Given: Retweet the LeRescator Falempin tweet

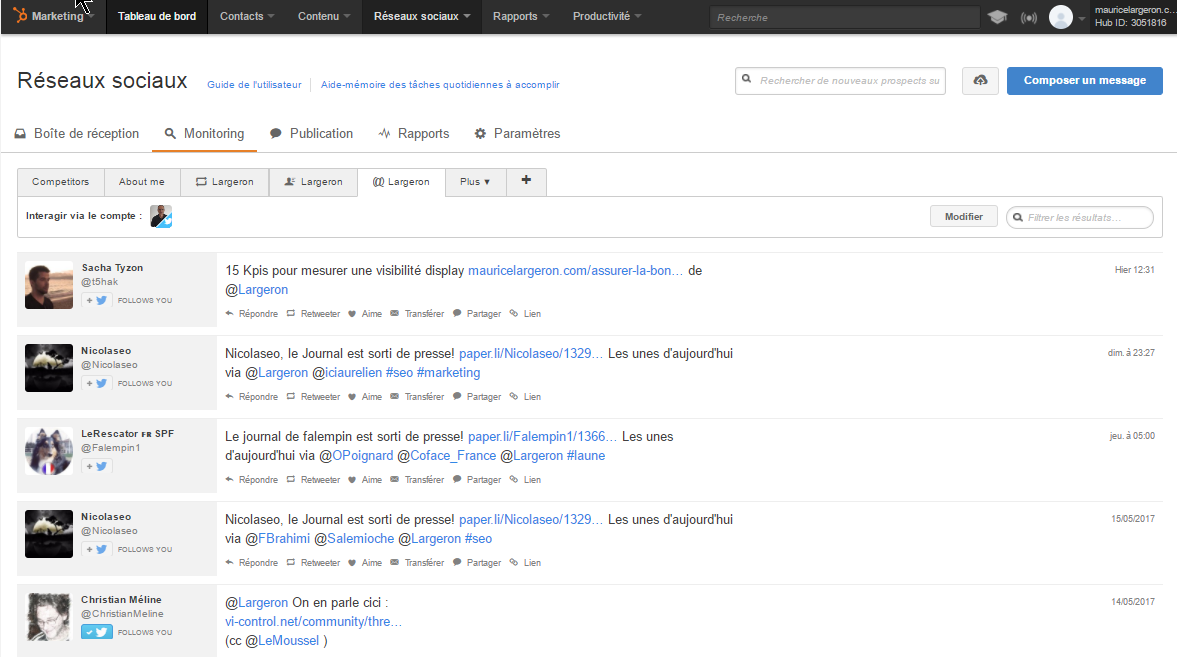Looking at the screenshot, I should tap(313, 480).
